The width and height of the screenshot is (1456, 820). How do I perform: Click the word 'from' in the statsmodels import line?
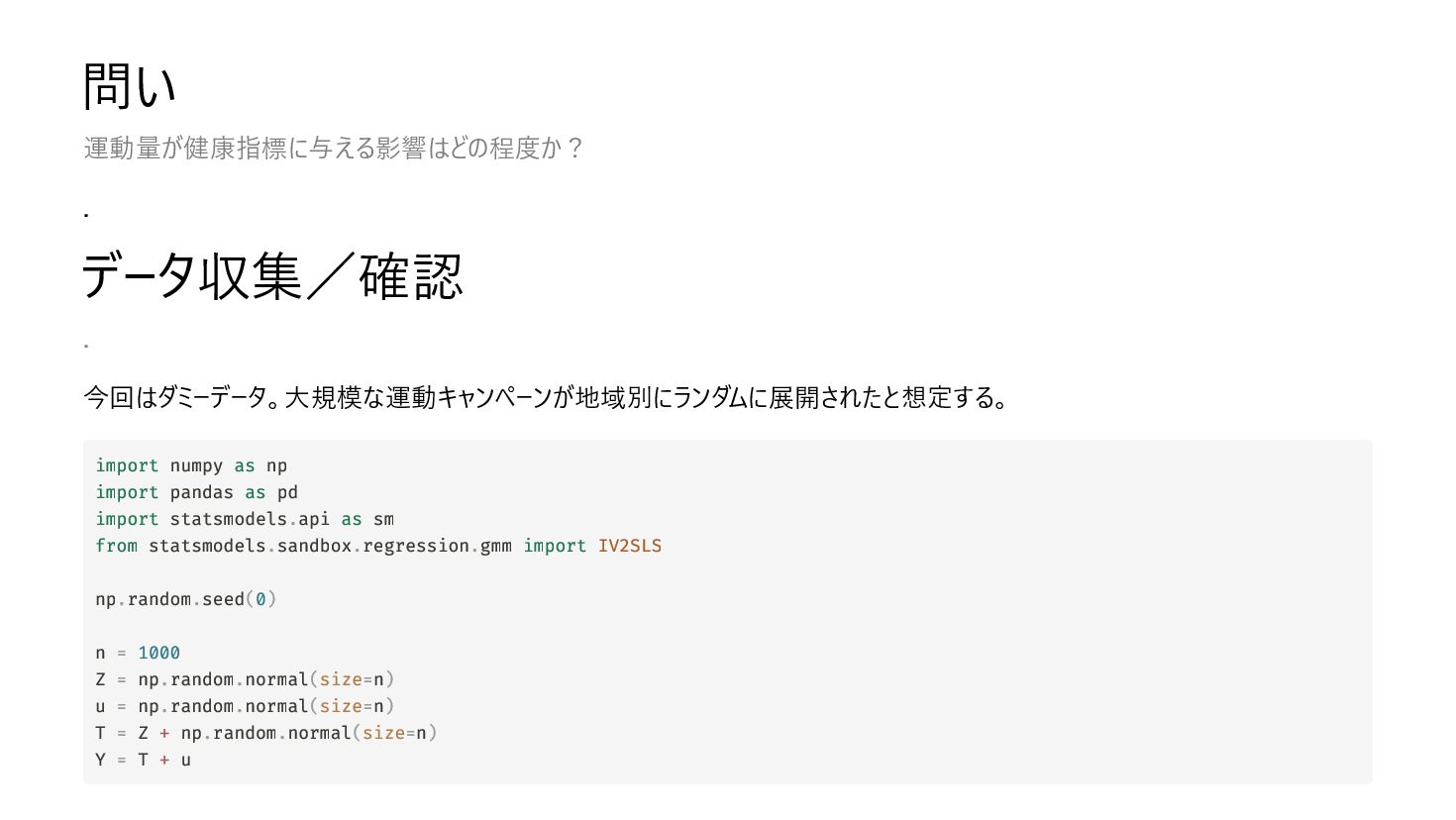116,546
